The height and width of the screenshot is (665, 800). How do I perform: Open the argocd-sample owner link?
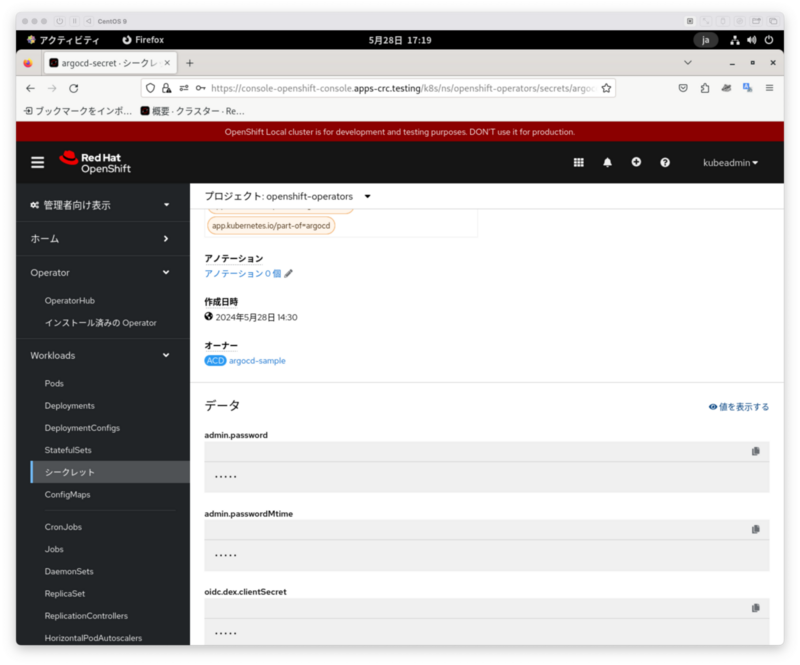point(257,361)
